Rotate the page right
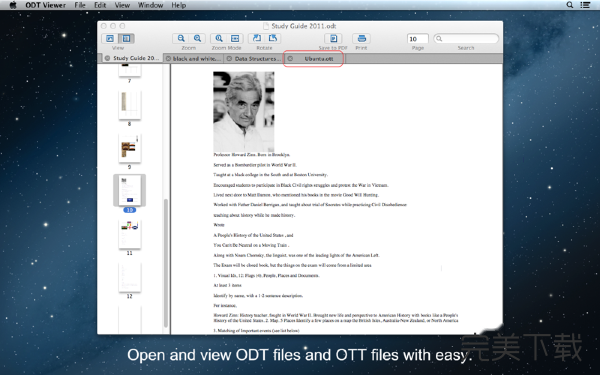The width and height of the screenshot is (600, 375). tap(273, 38)
